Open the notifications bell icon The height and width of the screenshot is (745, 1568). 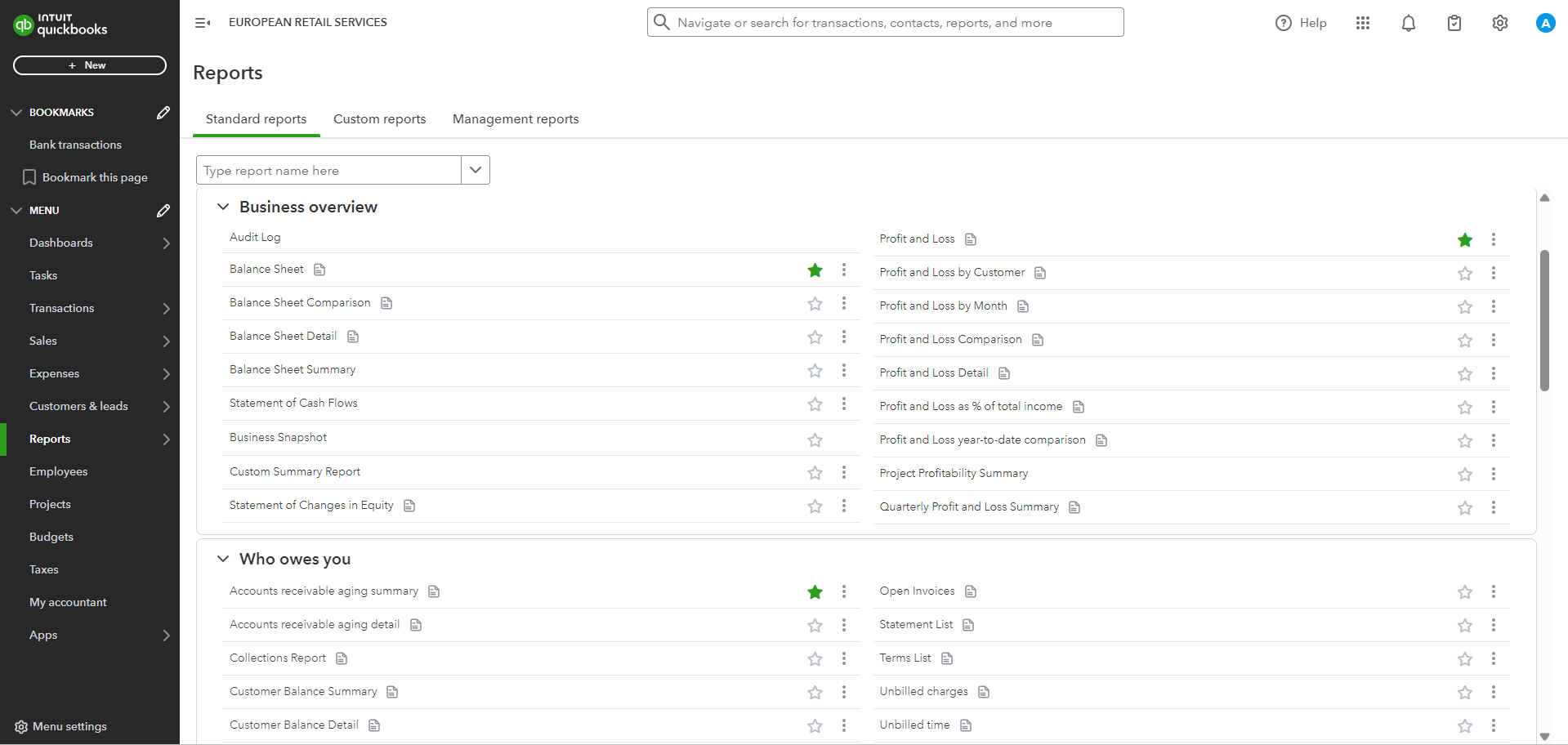tap(1408, 23)
